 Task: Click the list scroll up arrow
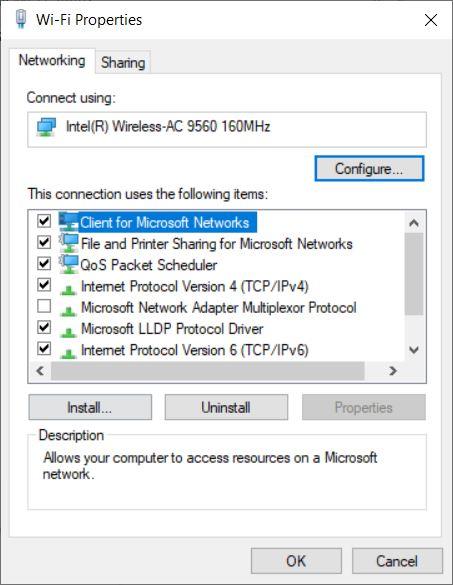414,223
